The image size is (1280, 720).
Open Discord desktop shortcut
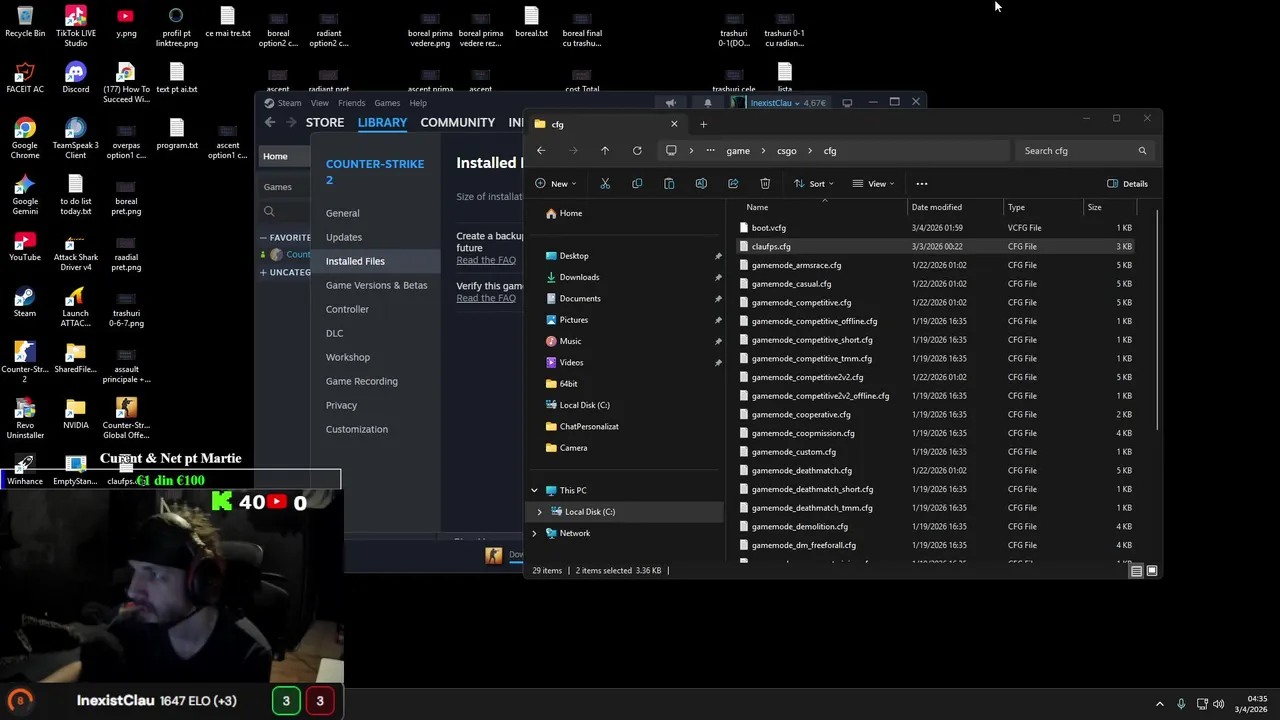[75, 77]
